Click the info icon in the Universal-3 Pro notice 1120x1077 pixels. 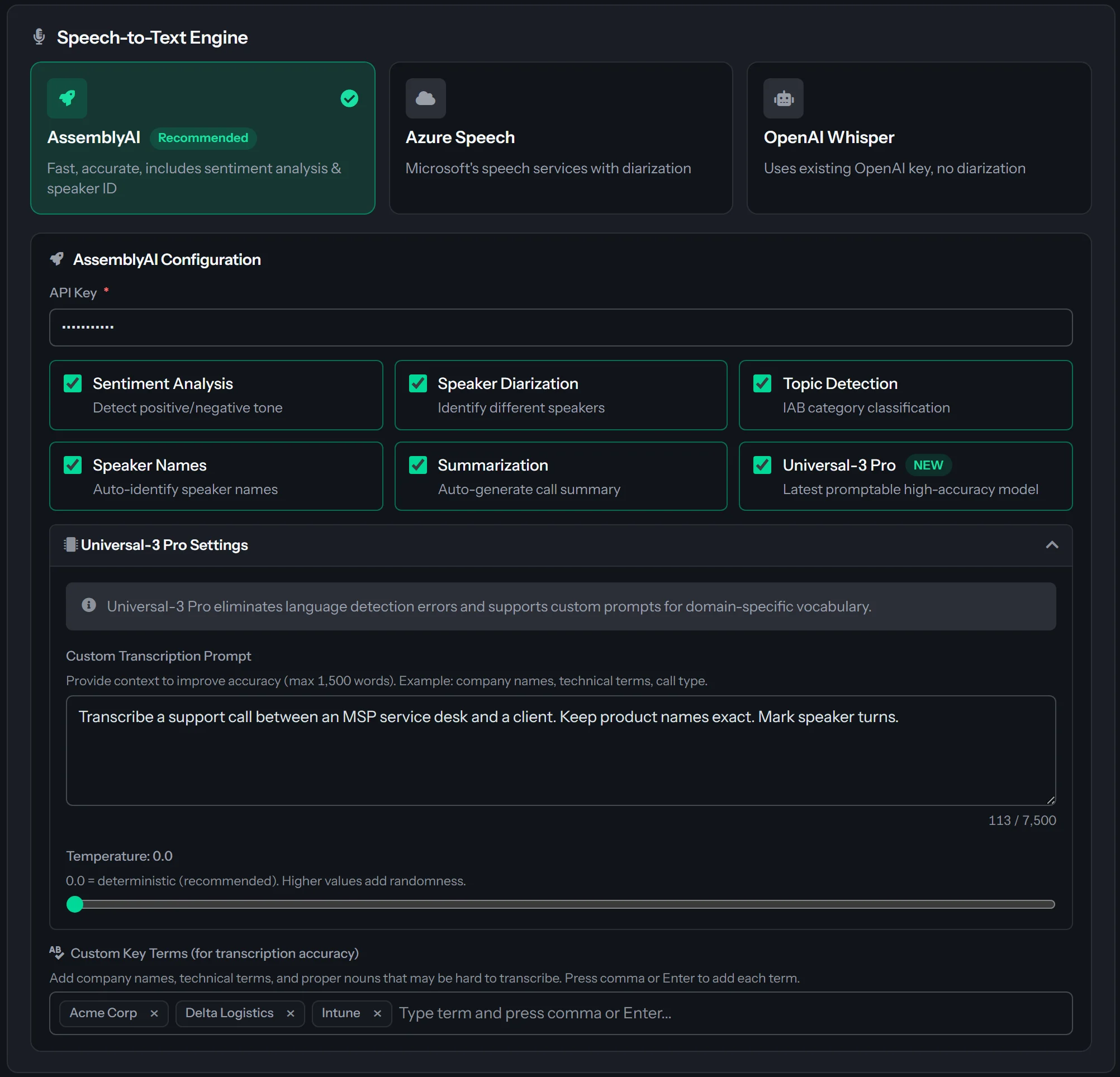[88, 605]
